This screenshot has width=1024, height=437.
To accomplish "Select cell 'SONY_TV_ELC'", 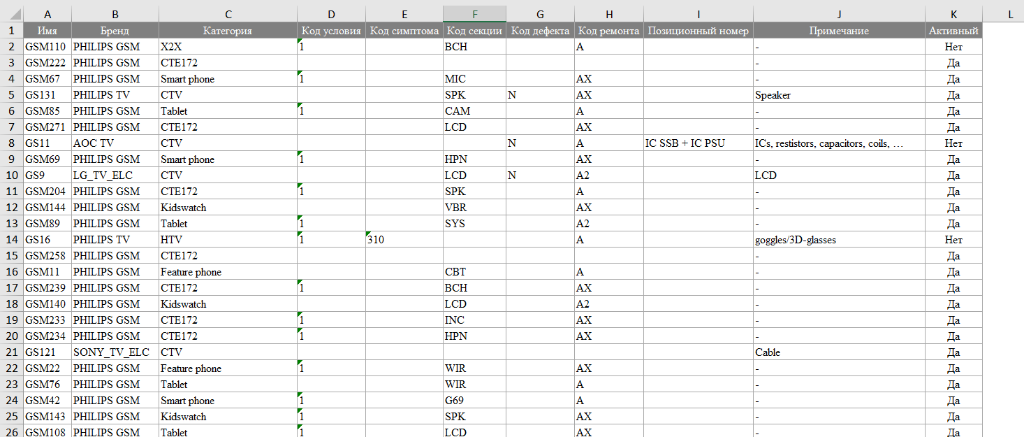I will point(115,352).
